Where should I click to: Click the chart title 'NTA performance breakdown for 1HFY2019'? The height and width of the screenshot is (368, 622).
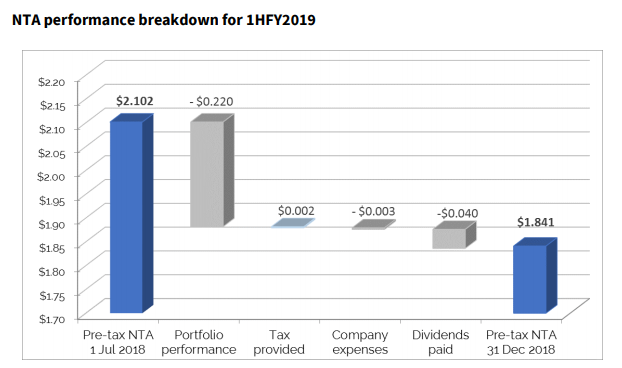[x=163, y=20]
